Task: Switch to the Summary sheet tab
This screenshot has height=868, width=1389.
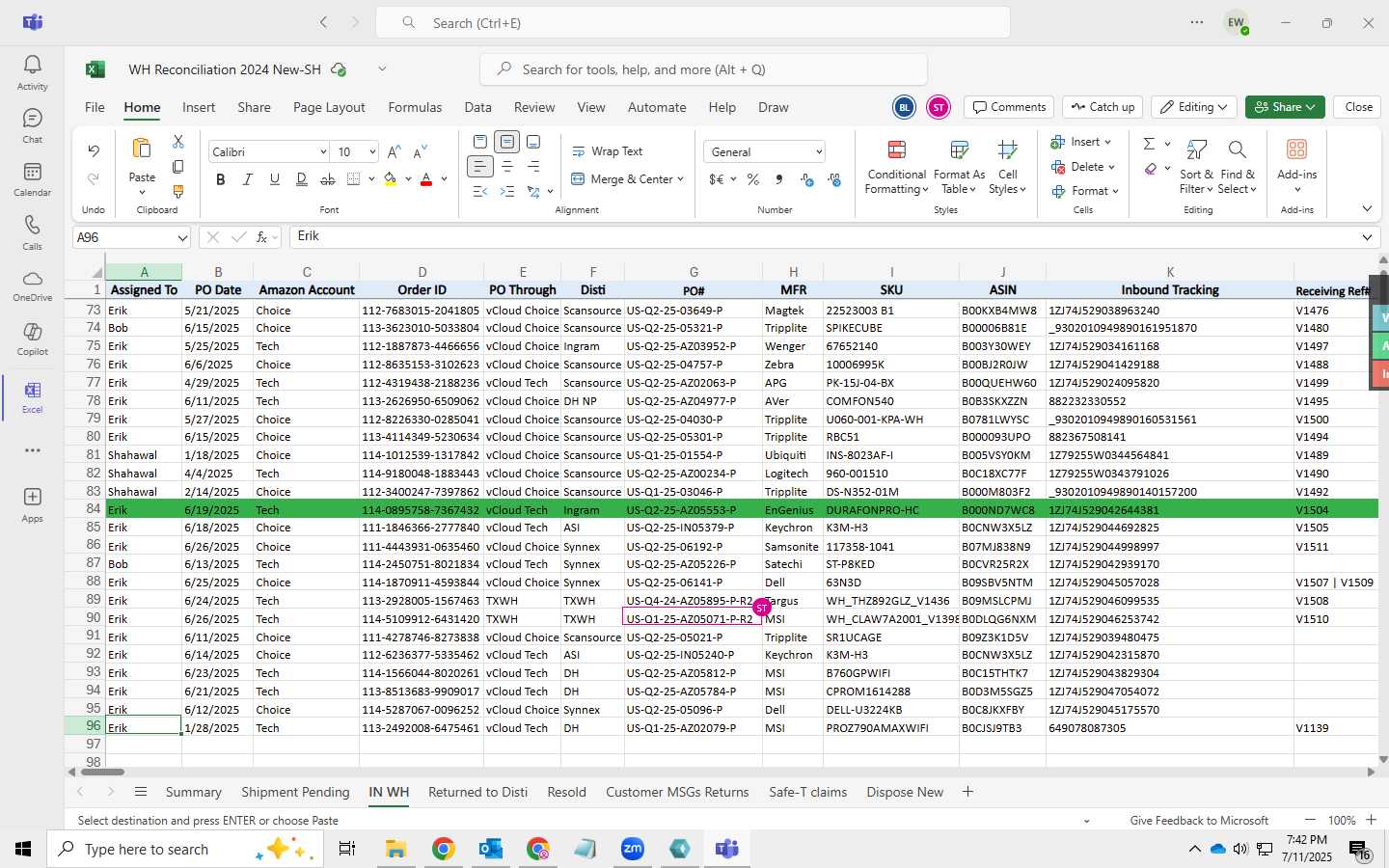Action: tap(193, 792)
